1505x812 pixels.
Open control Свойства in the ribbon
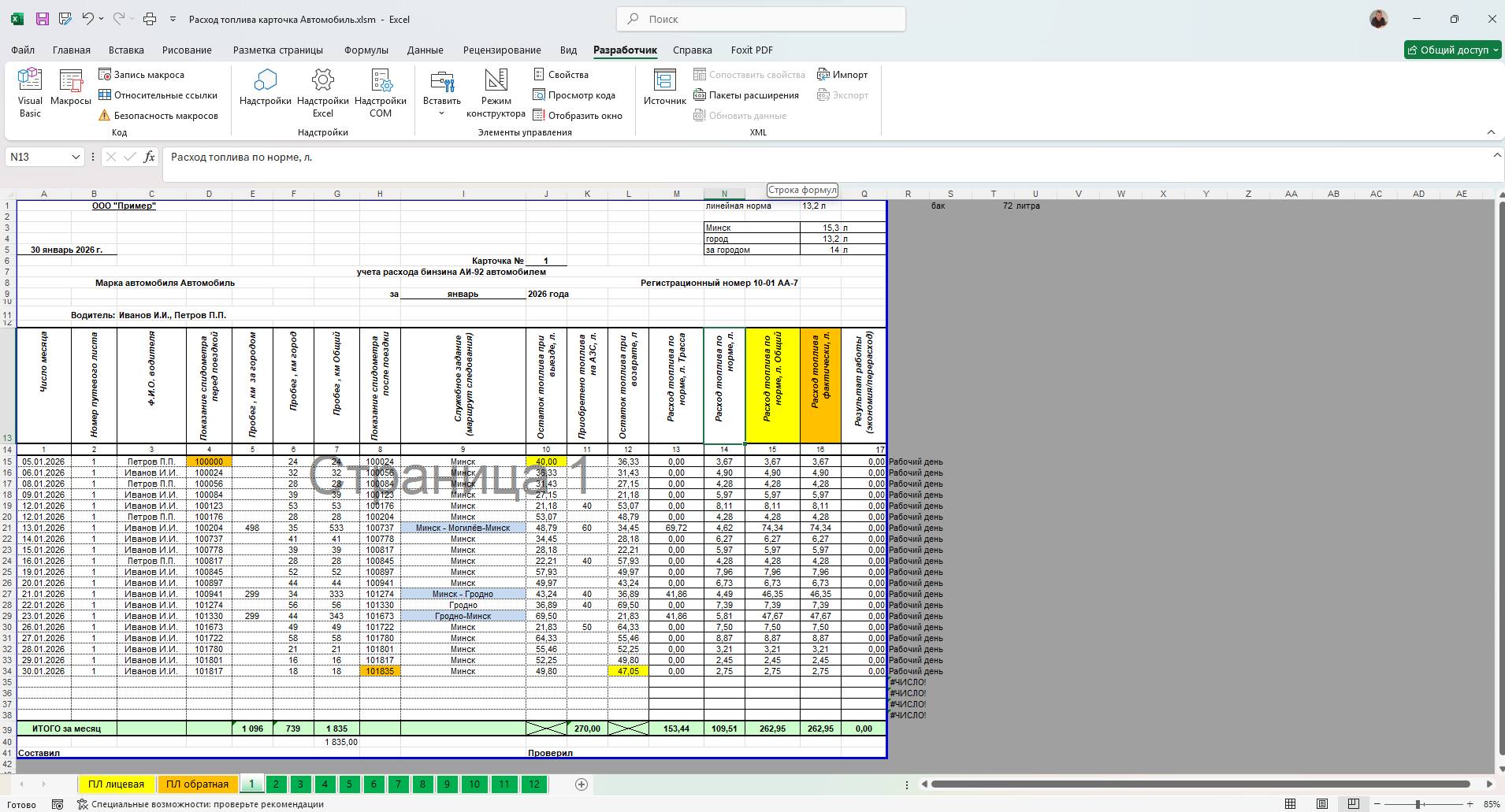(561, 75)
